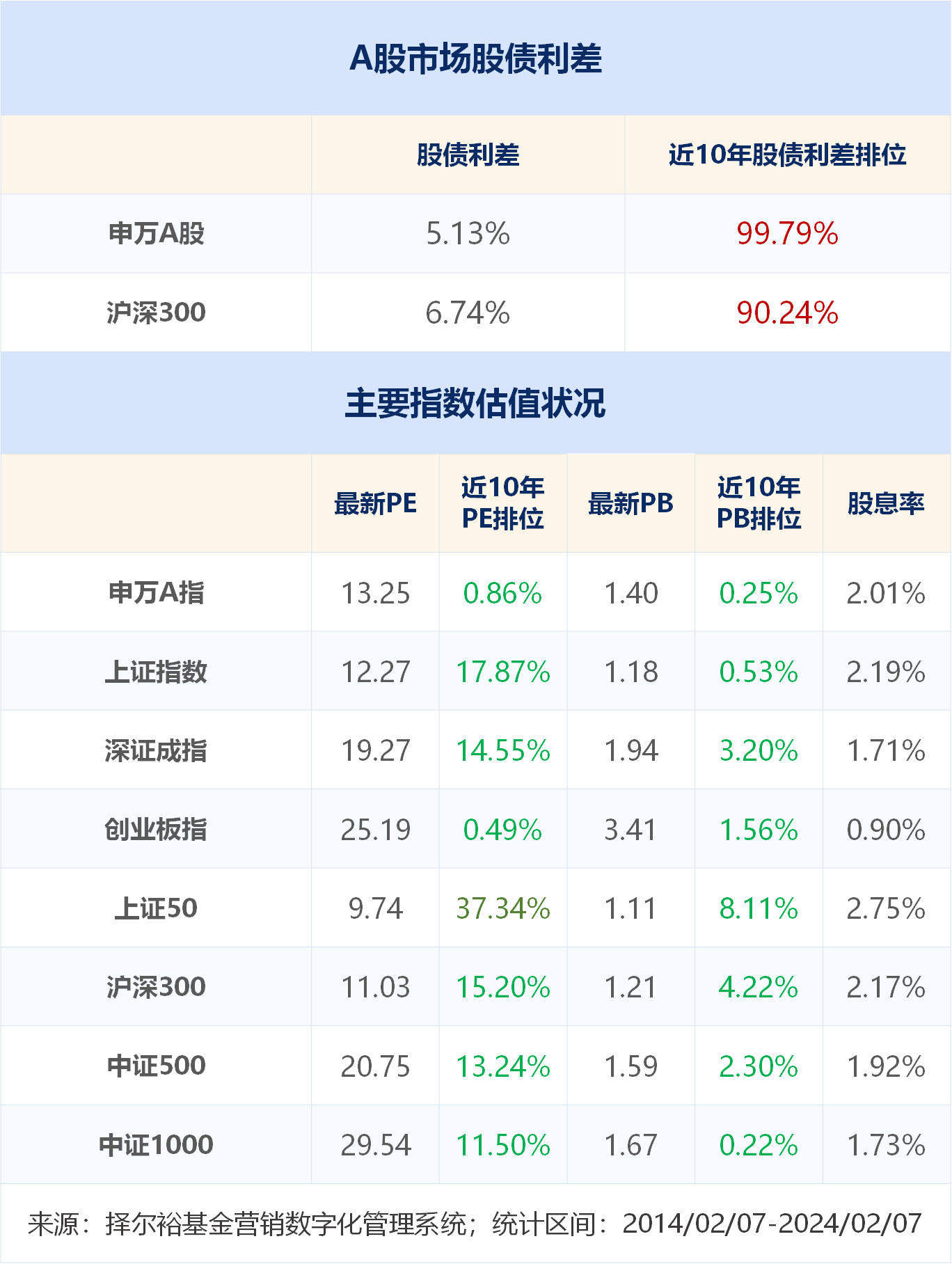Select the 上证50 row label
The height and width of the screenshot is (1264, 952).
tap(157, 908)
